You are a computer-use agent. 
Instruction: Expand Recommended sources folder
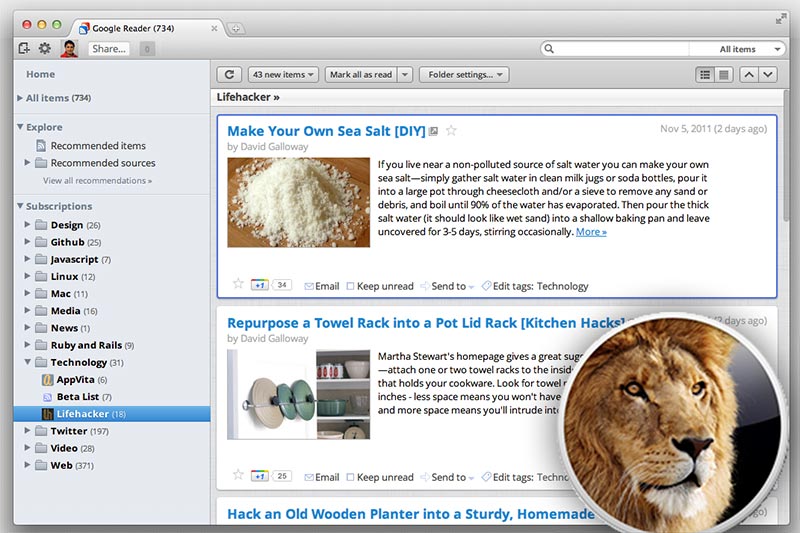28,162
